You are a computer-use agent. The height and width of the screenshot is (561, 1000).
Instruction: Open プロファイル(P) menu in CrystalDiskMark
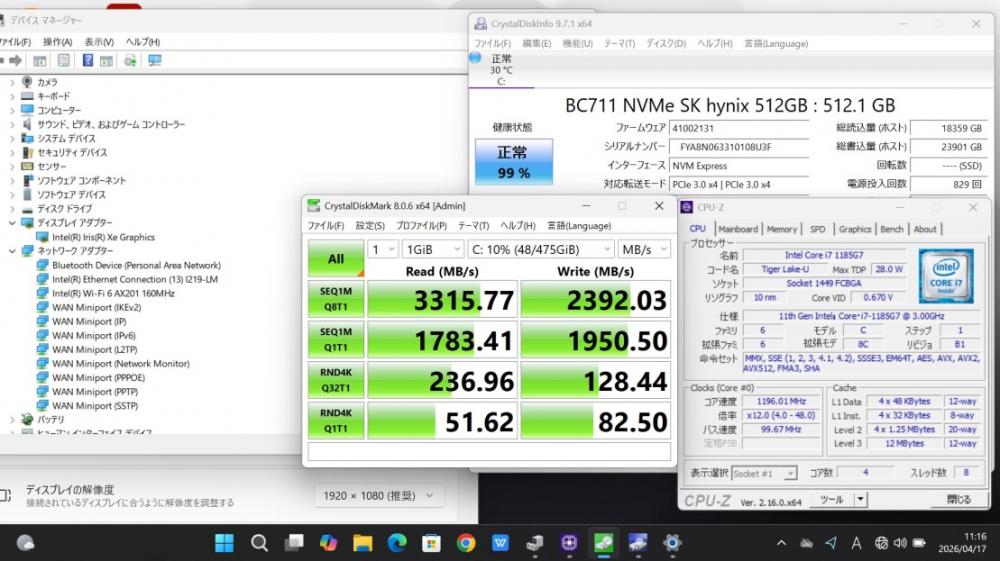point(421,226)
